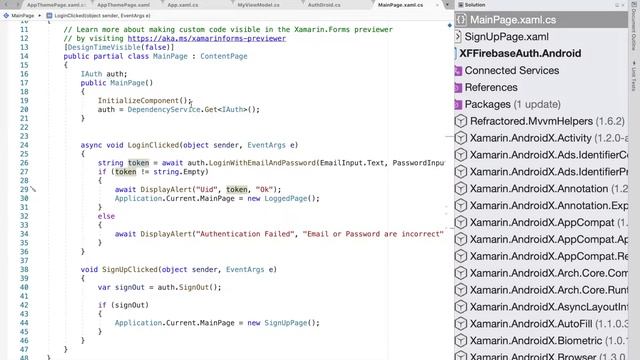The height and width of the screenshot is (360, 640).
Task: Click the editor's vertical scrollbar overview strip
Action: pos(449,192)
